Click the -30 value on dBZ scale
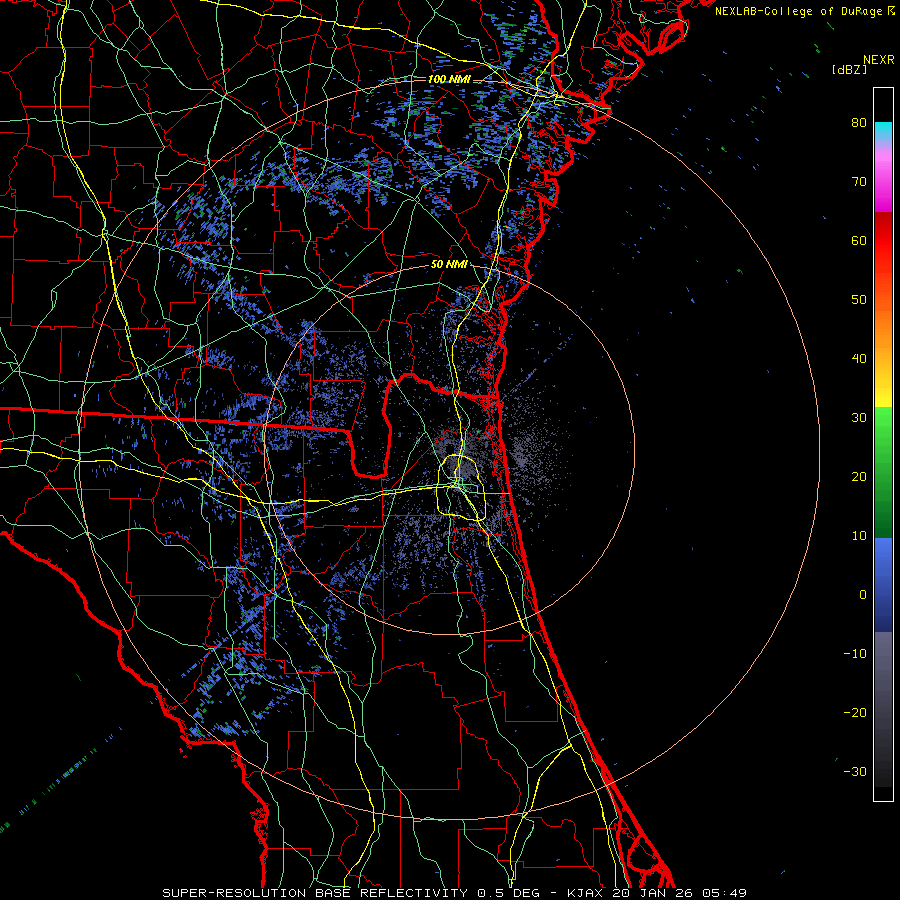The image size is (900, 900). 855,771
